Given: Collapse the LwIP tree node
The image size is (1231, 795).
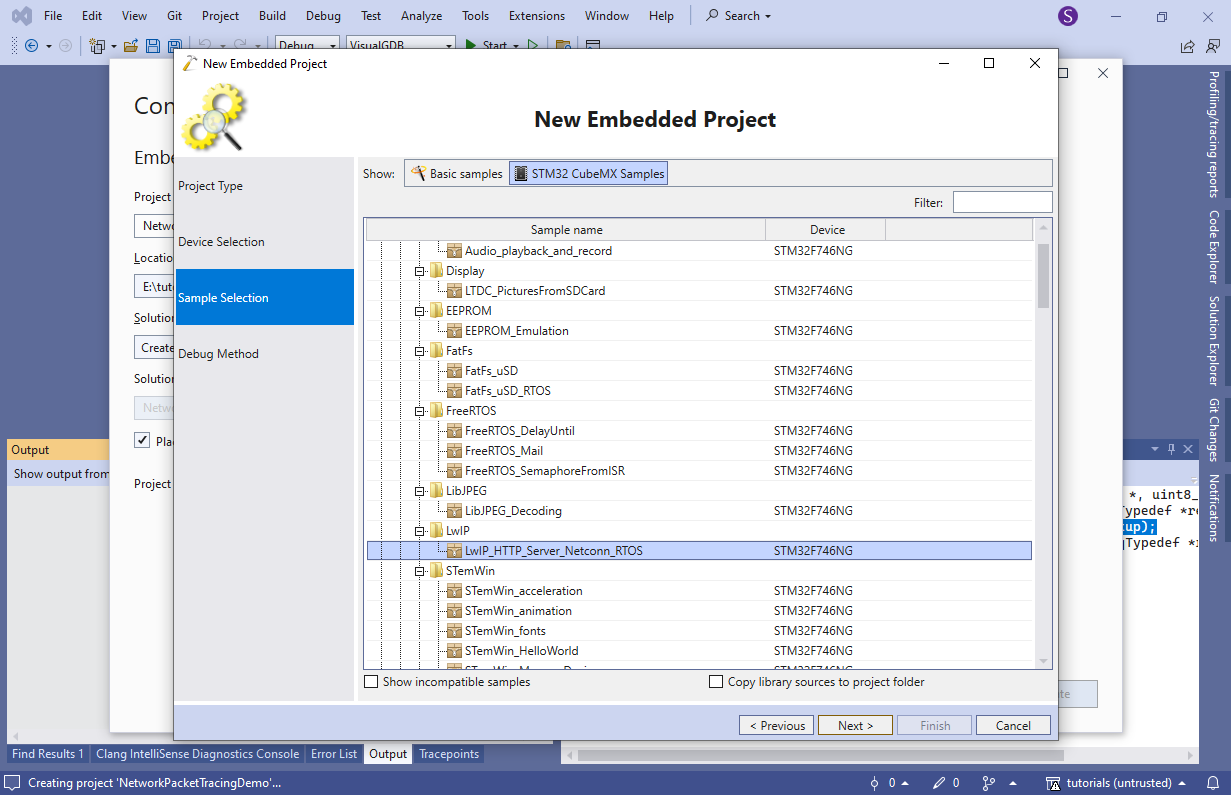Looking at the screenshot, I should 420,531.
